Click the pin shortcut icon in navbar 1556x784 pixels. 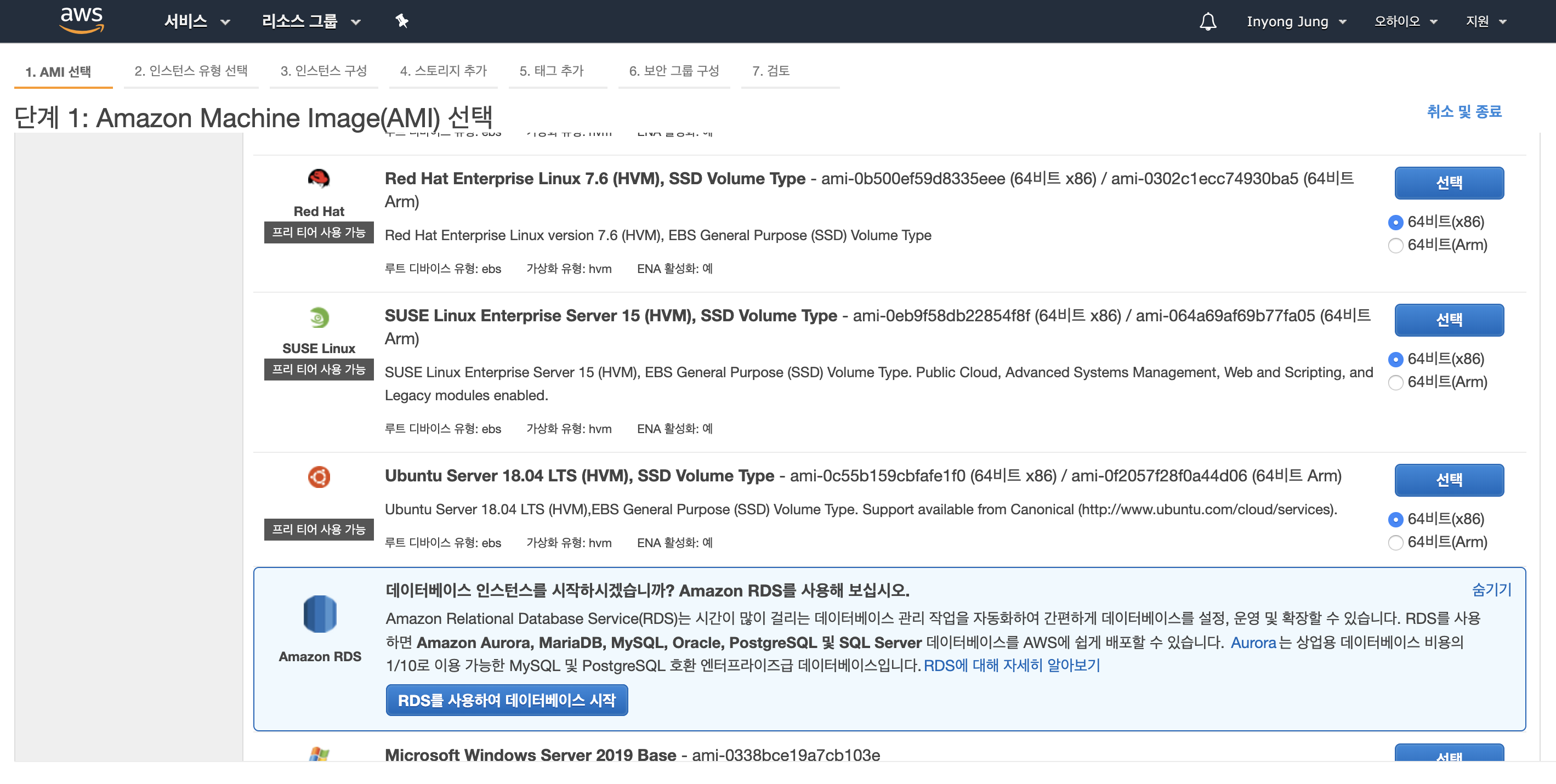(x=402, y=21)
